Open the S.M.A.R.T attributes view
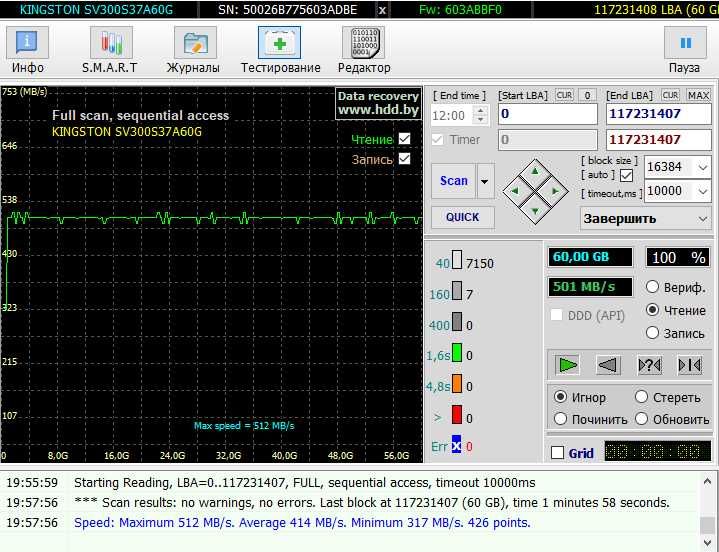Screen dimensions: 719x552 coord(110,50)
